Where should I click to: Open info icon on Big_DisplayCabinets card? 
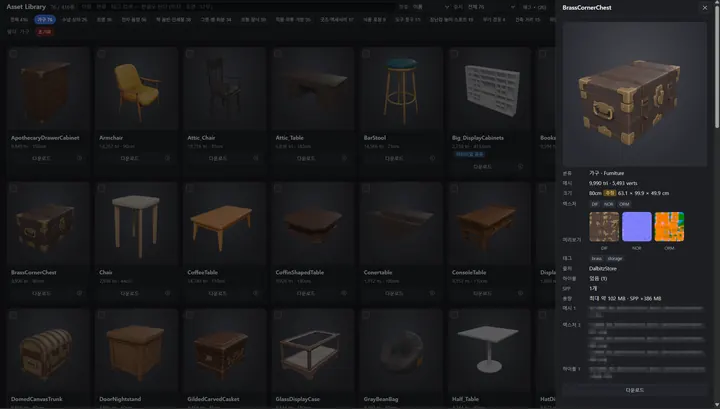[x=520, y=167]
